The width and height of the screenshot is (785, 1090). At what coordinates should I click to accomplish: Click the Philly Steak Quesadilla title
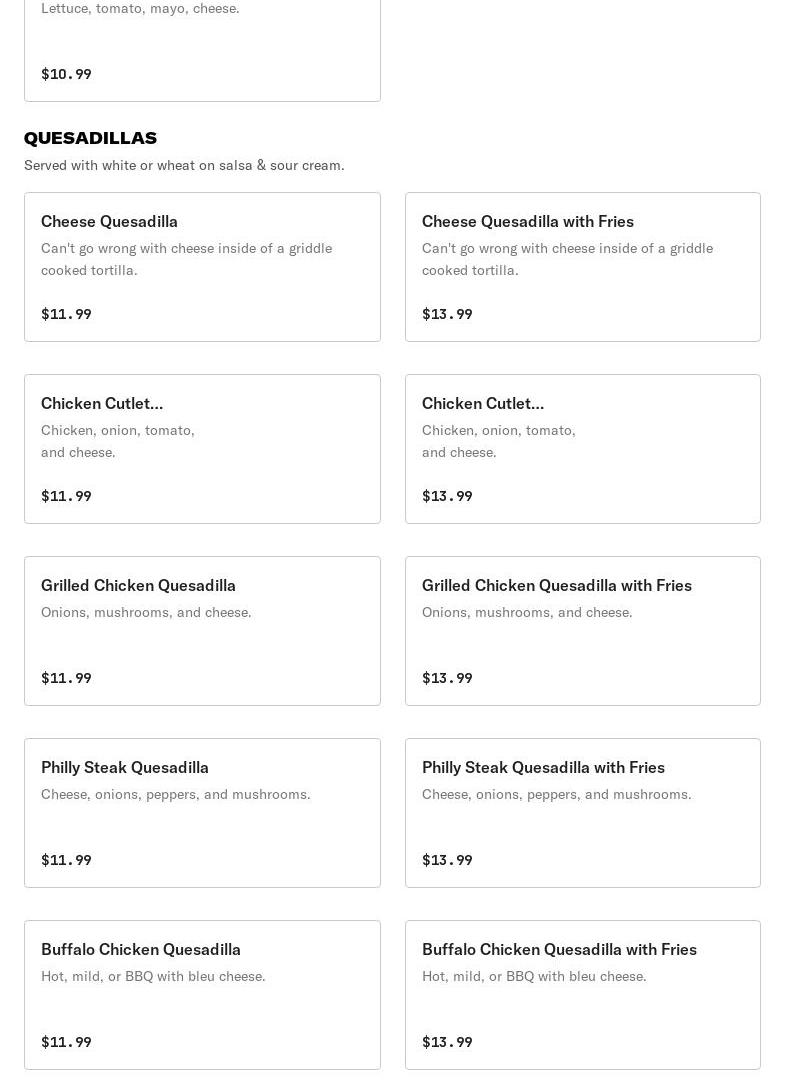tap(124, 768)
